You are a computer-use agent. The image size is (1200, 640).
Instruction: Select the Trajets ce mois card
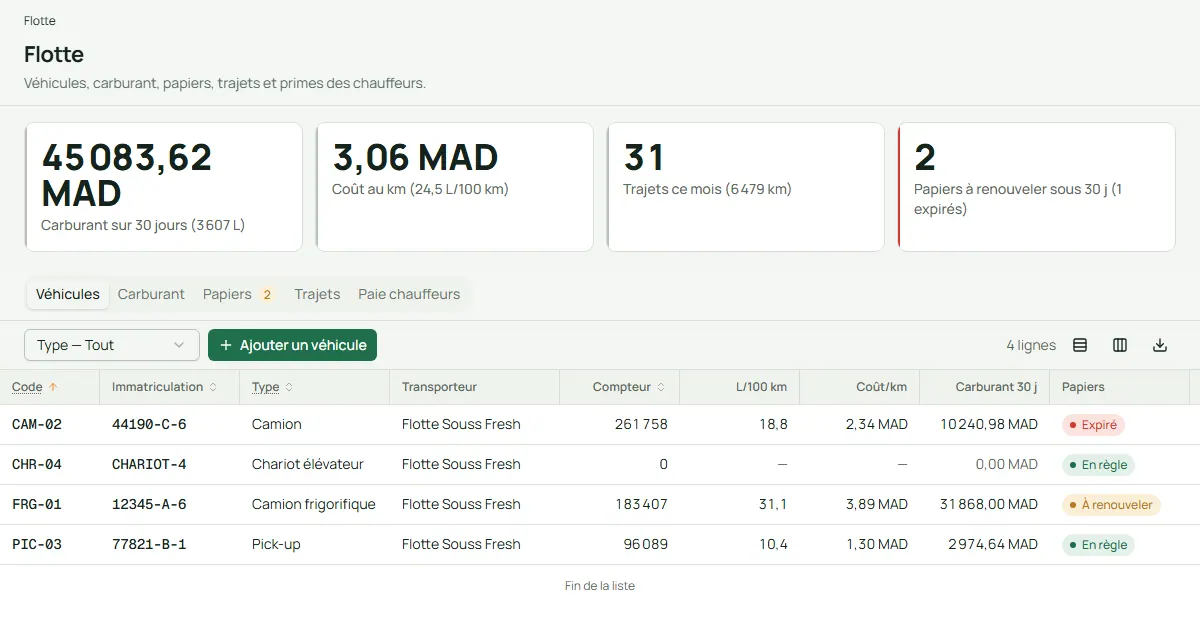click(746, 187)
